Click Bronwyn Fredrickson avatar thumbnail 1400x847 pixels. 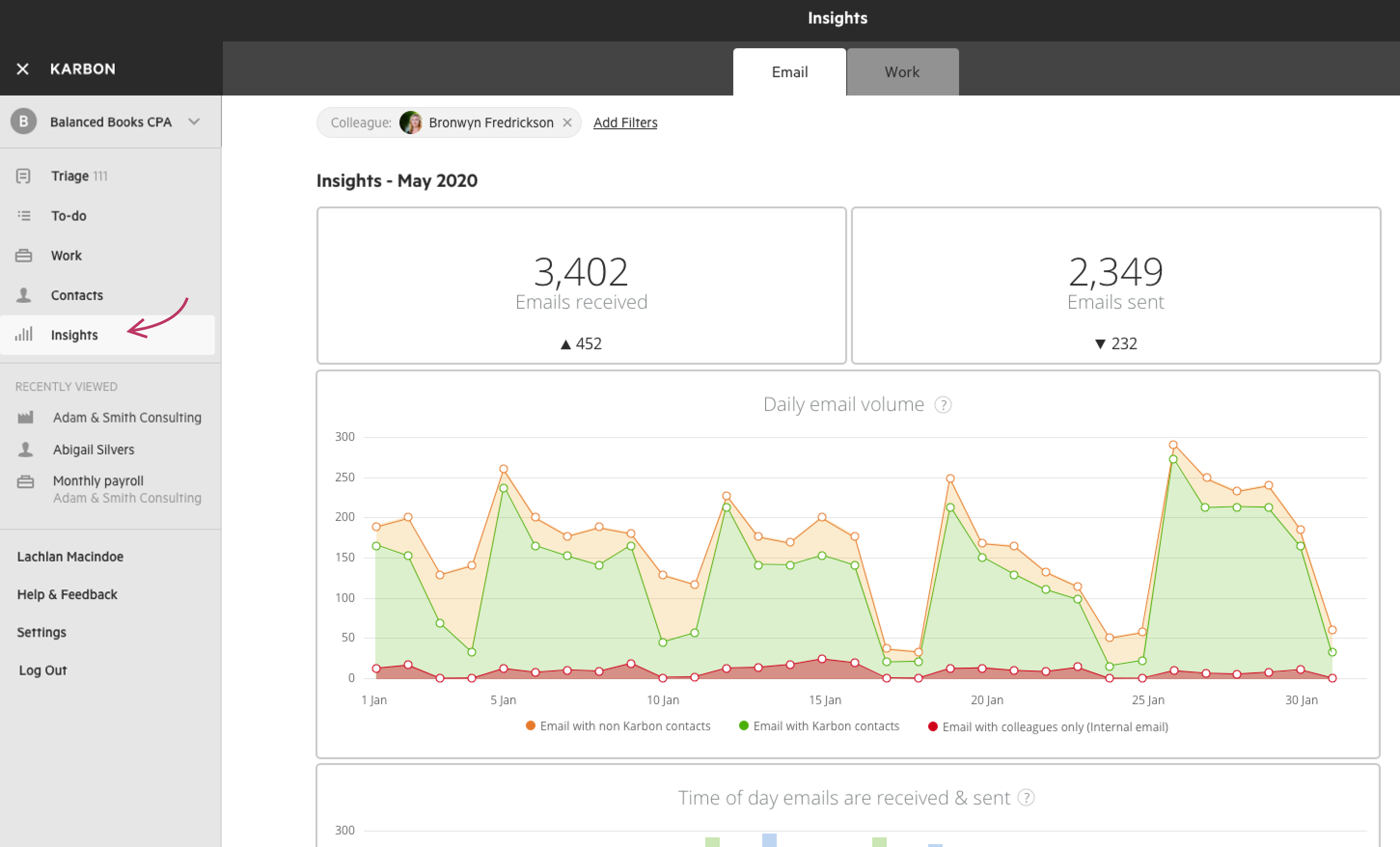(410, 123)
